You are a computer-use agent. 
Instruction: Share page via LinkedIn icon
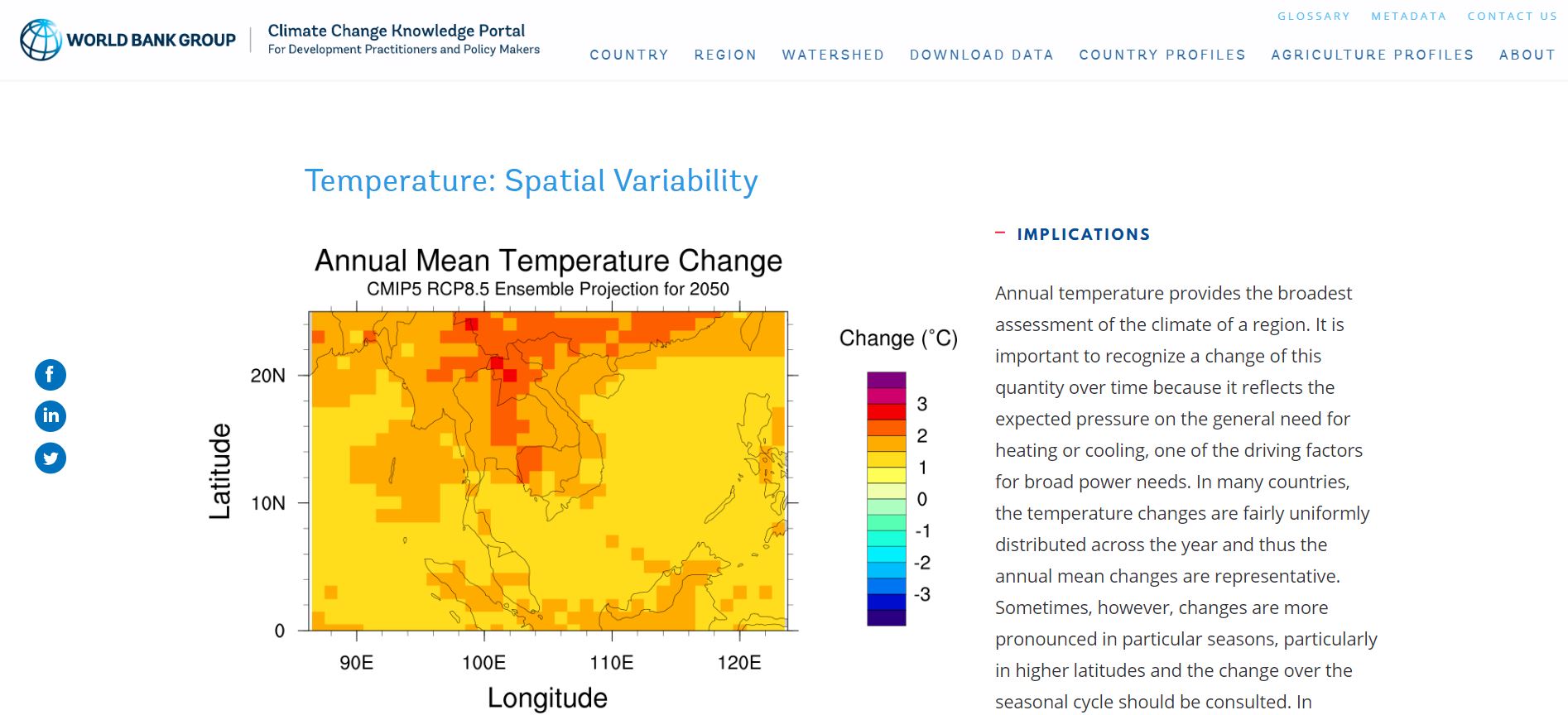pyautogui.click(x=51, y=415)
